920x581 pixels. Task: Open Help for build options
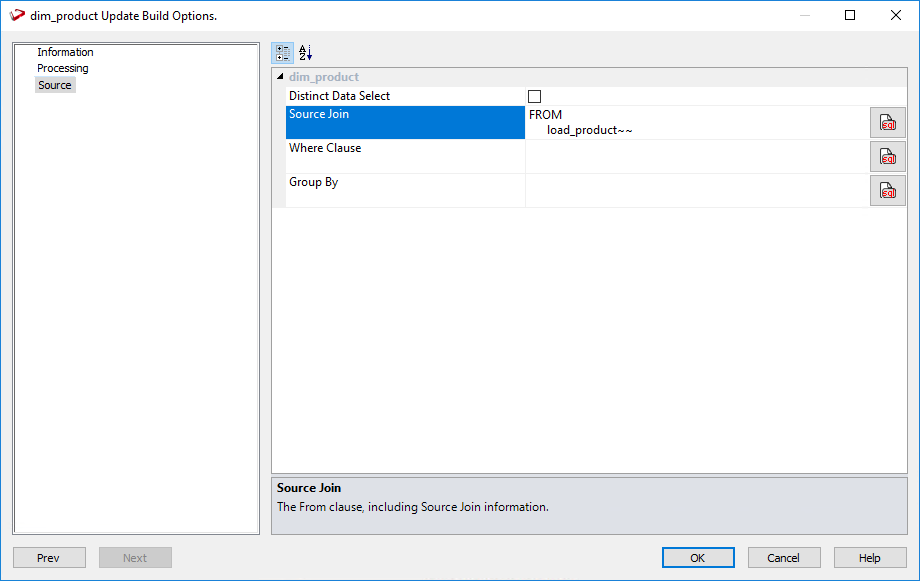(870, 558)
